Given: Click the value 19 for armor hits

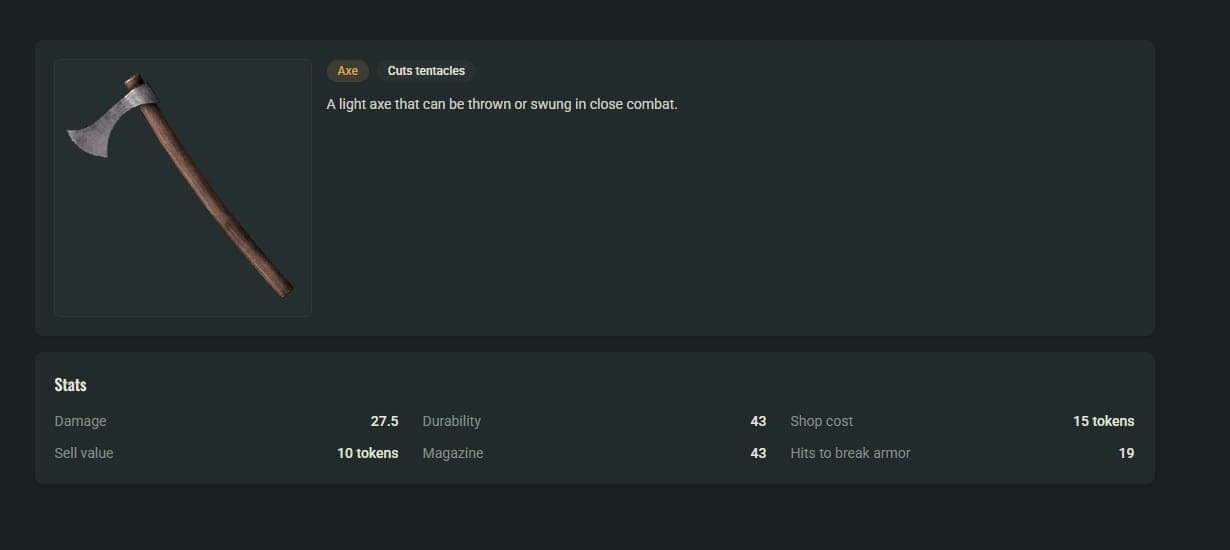Looking at the screenshot, I should pos(1126,453).
